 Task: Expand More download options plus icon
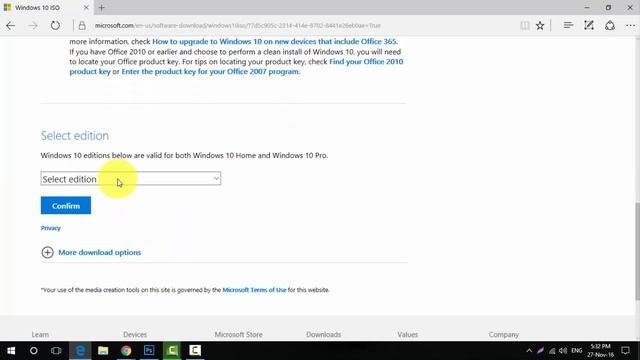(47, 252)
